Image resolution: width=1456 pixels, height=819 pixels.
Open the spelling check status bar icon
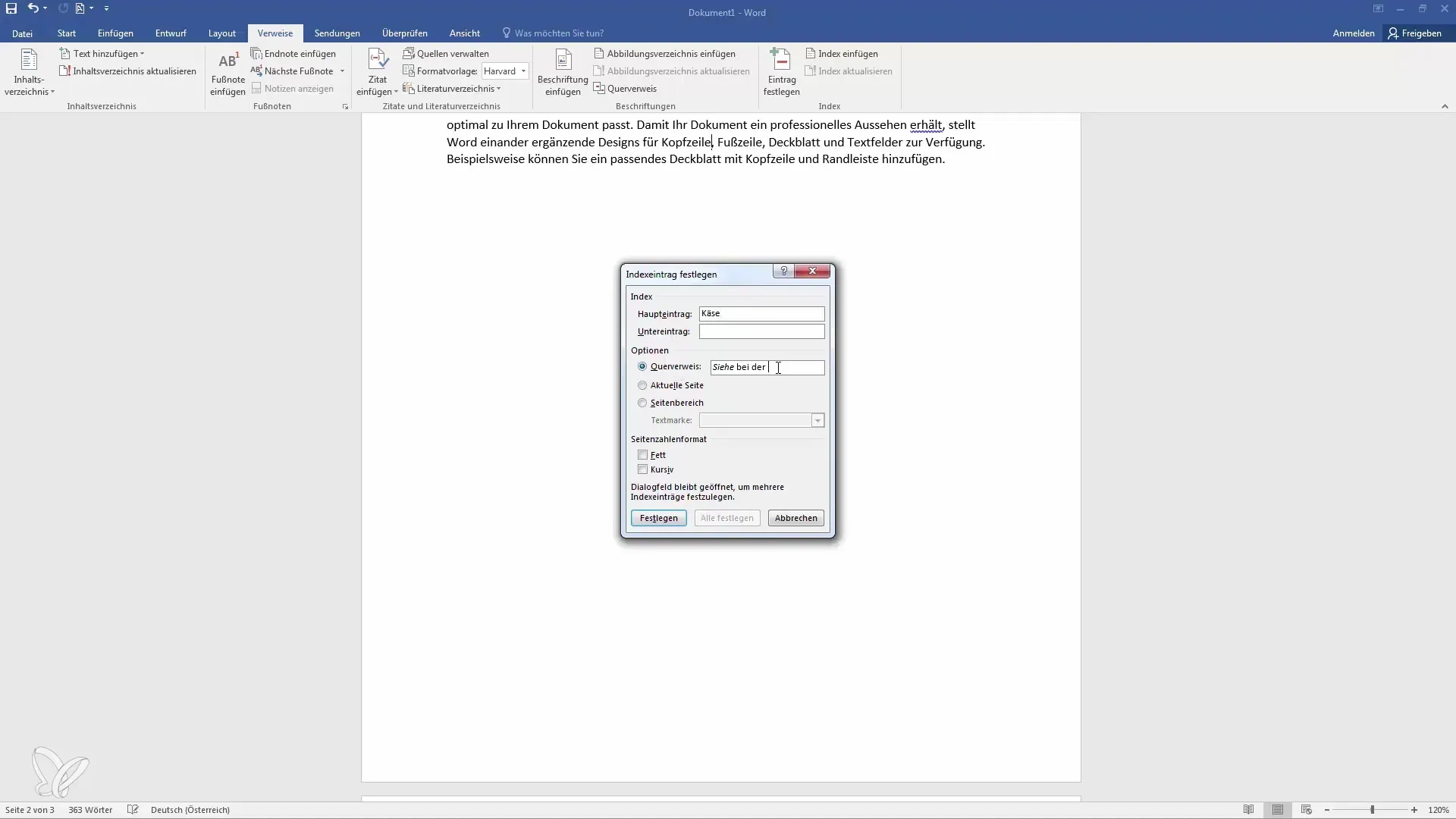pos(133,810)
